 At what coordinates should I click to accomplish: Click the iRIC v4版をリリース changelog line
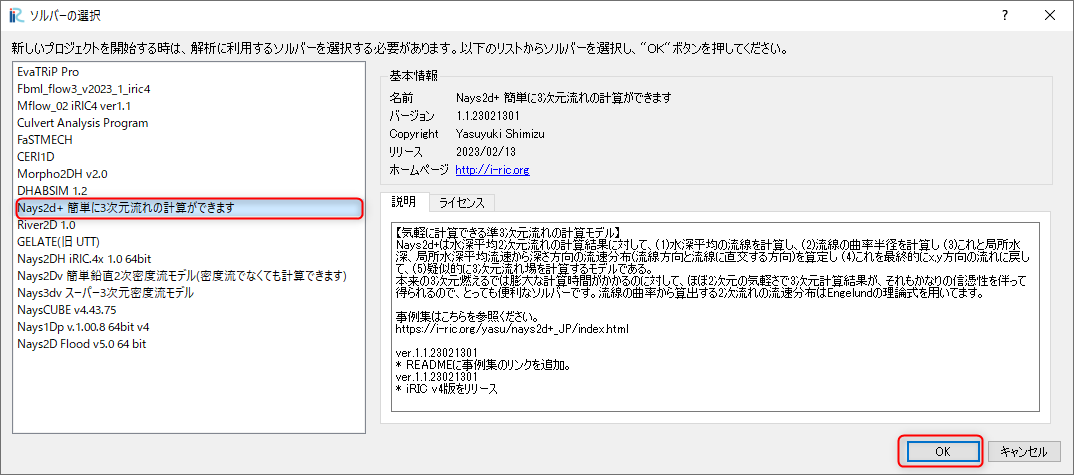(446, 388)
